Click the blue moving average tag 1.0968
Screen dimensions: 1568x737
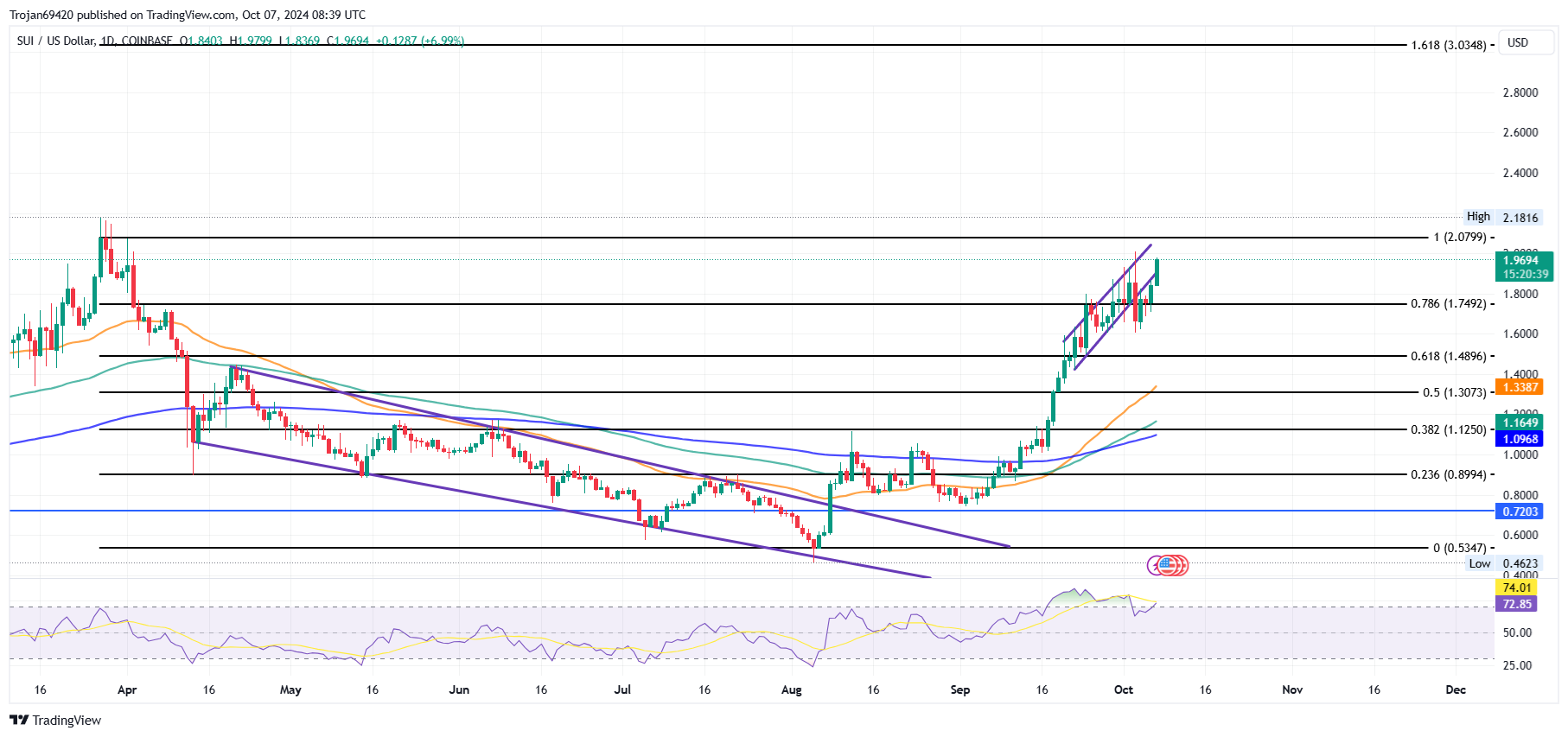[1520, 439]
